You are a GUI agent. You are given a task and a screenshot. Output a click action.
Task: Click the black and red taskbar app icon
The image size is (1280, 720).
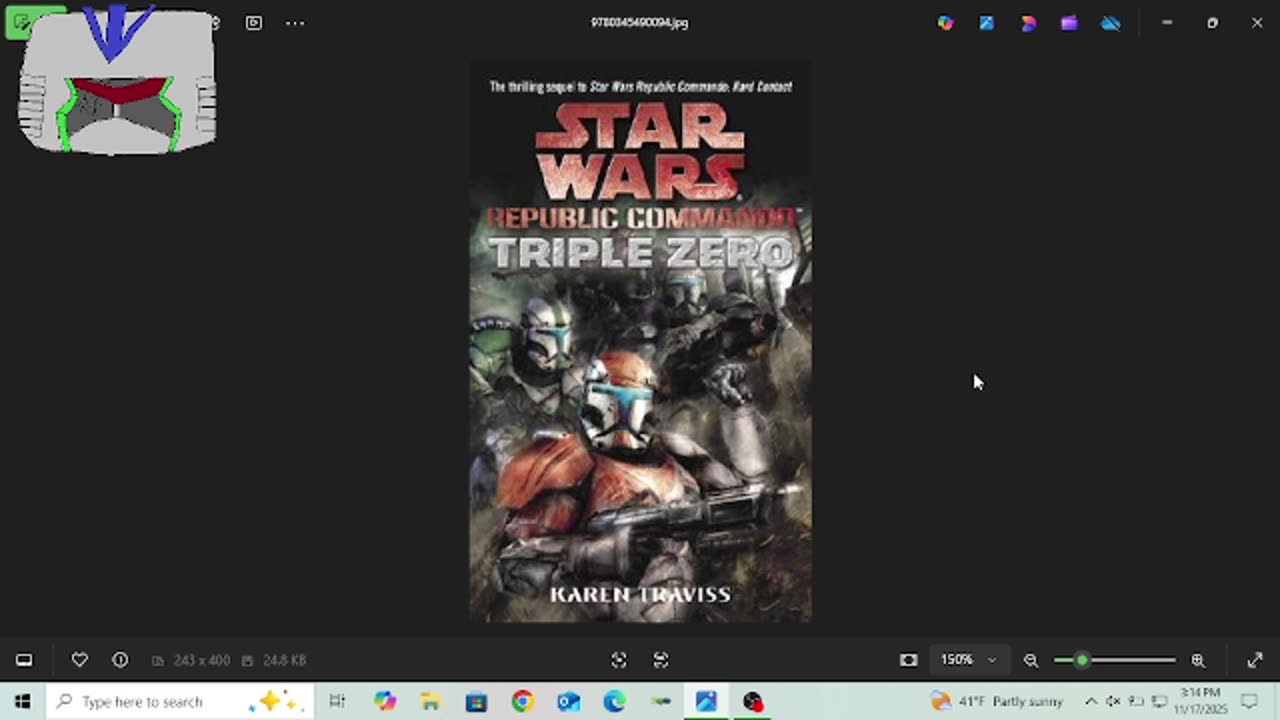(752, 702)
